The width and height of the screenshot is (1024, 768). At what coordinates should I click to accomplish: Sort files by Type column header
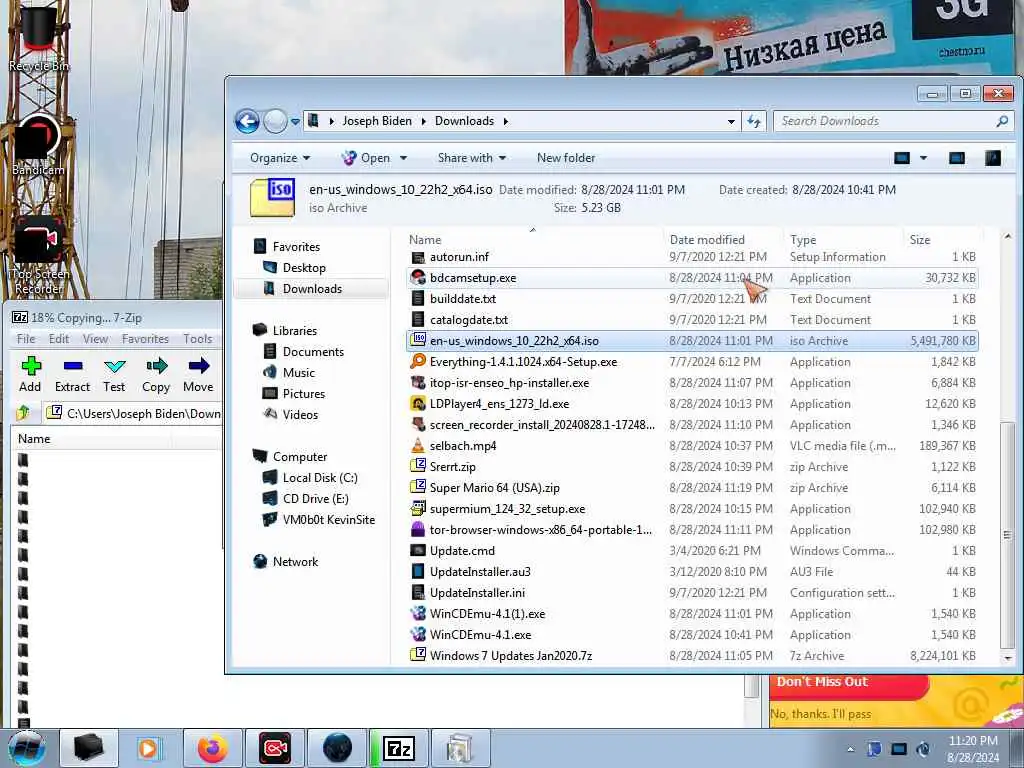pyautogui.click(x=803, y=240)
